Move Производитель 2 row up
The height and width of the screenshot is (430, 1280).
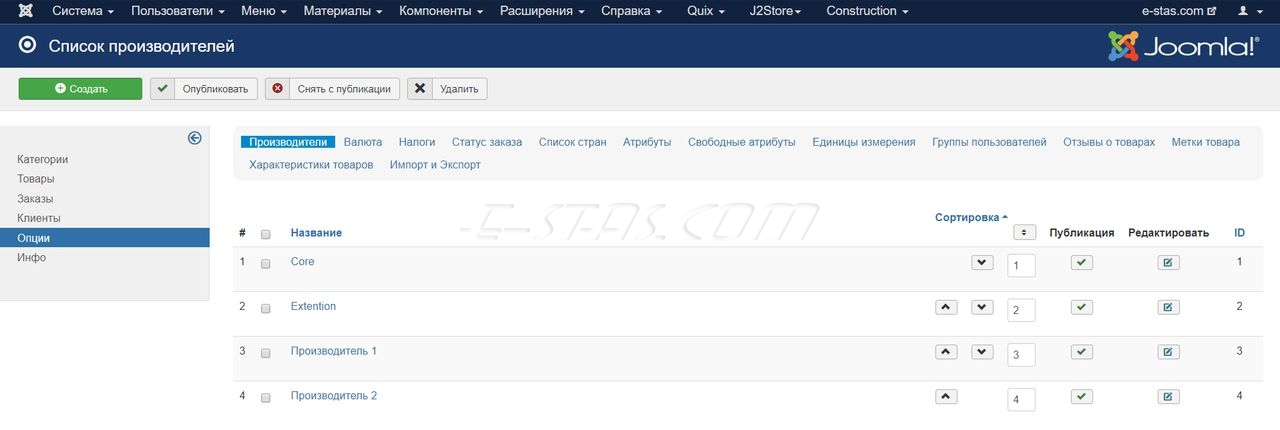point(946,396)
